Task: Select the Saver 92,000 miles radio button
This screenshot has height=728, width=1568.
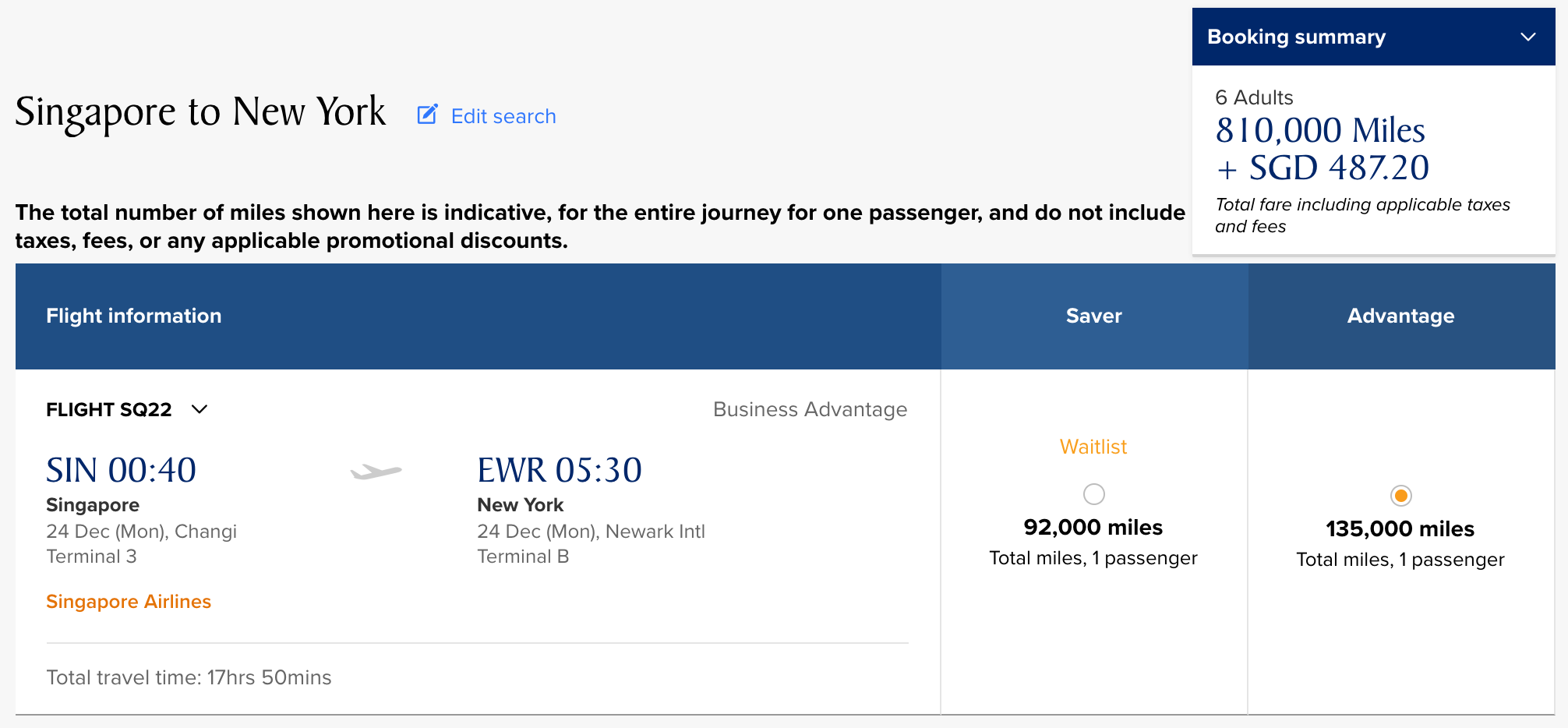Action: tap(1093, 494)
